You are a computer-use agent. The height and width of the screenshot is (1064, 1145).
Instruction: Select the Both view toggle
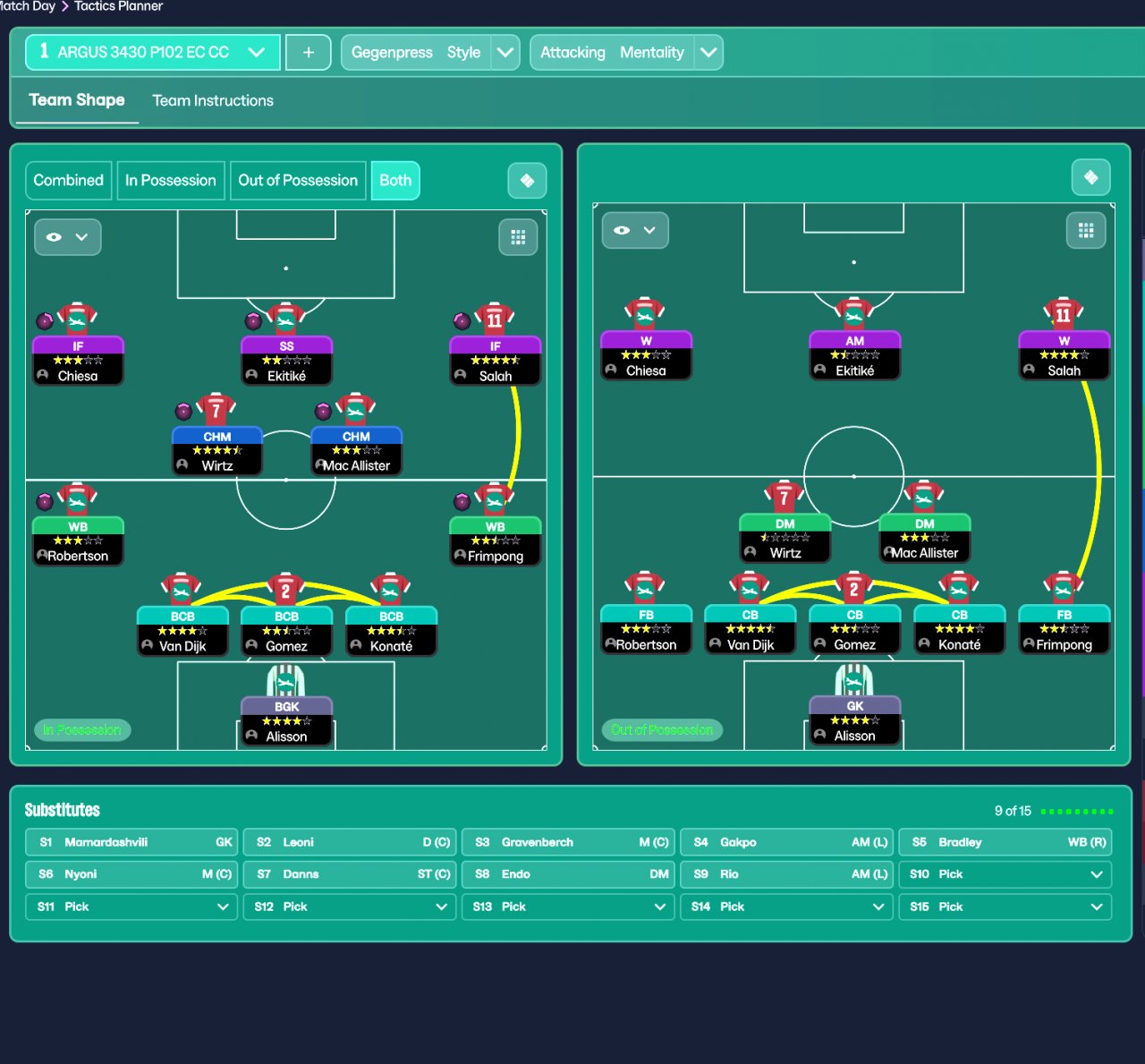pos(395,181)
